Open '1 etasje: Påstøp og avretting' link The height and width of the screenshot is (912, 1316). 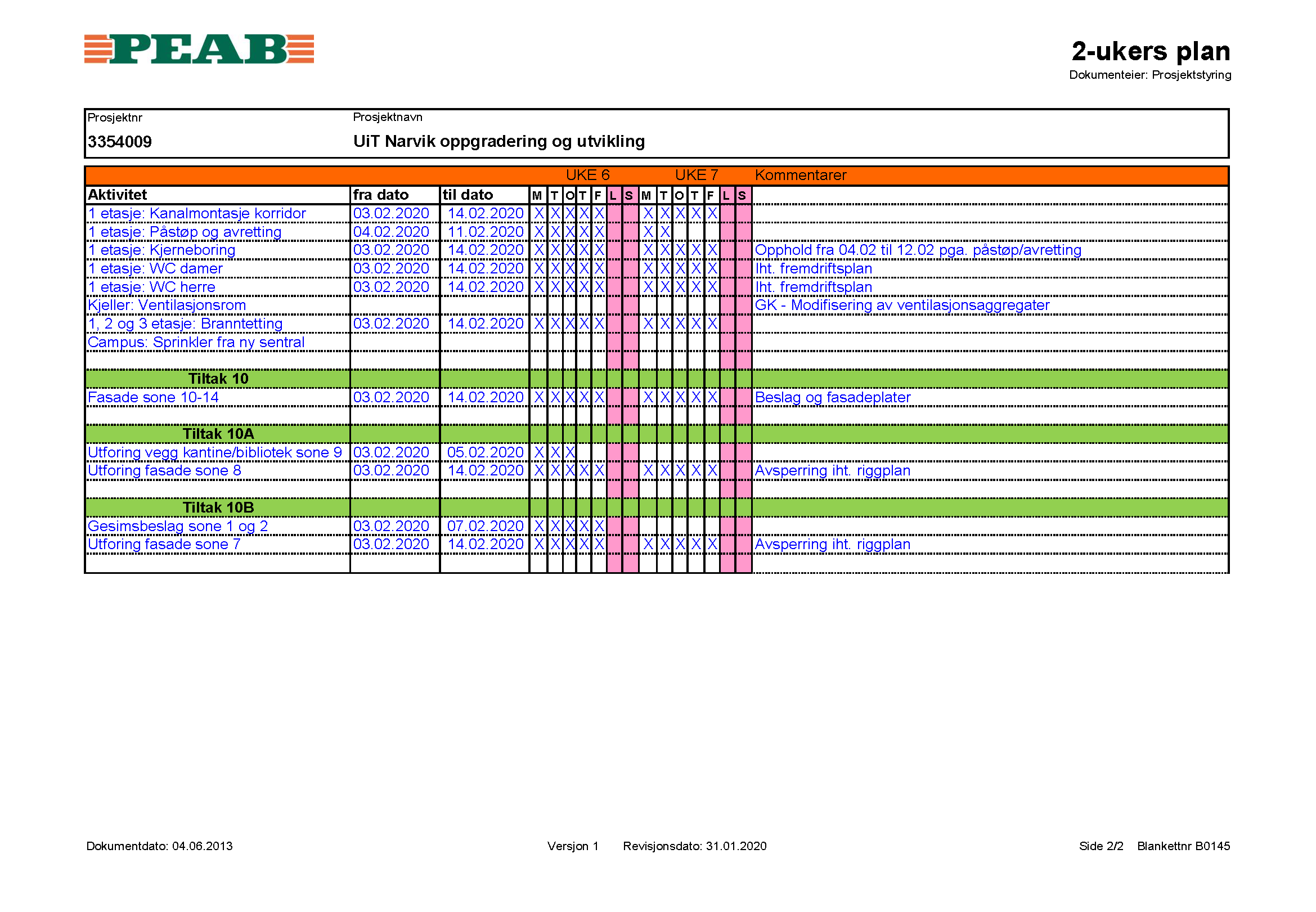tap(184, 232)
